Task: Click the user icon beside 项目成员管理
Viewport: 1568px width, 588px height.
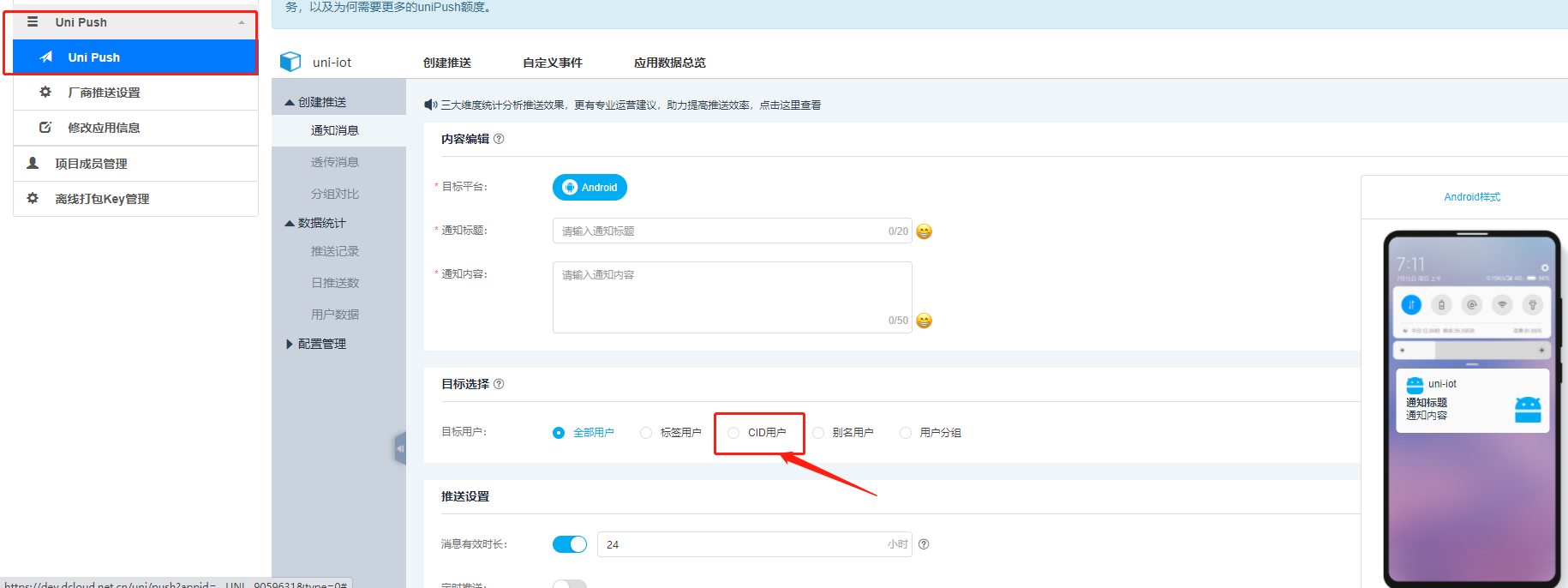Action: point(33,163)
